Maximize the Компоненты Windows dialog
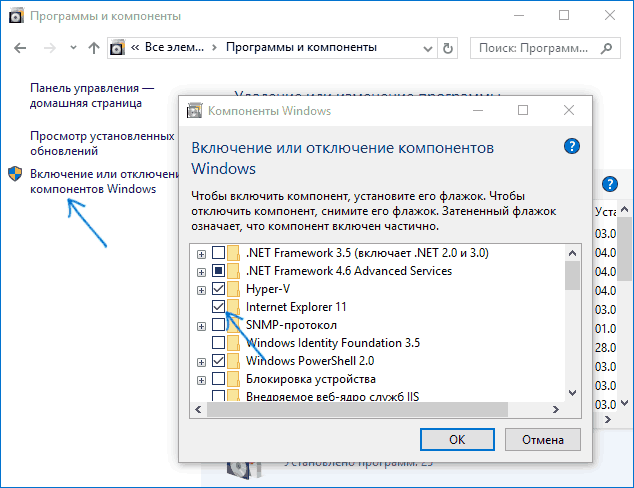This screenshot has height=488, width=634. [x=523, y=110]
